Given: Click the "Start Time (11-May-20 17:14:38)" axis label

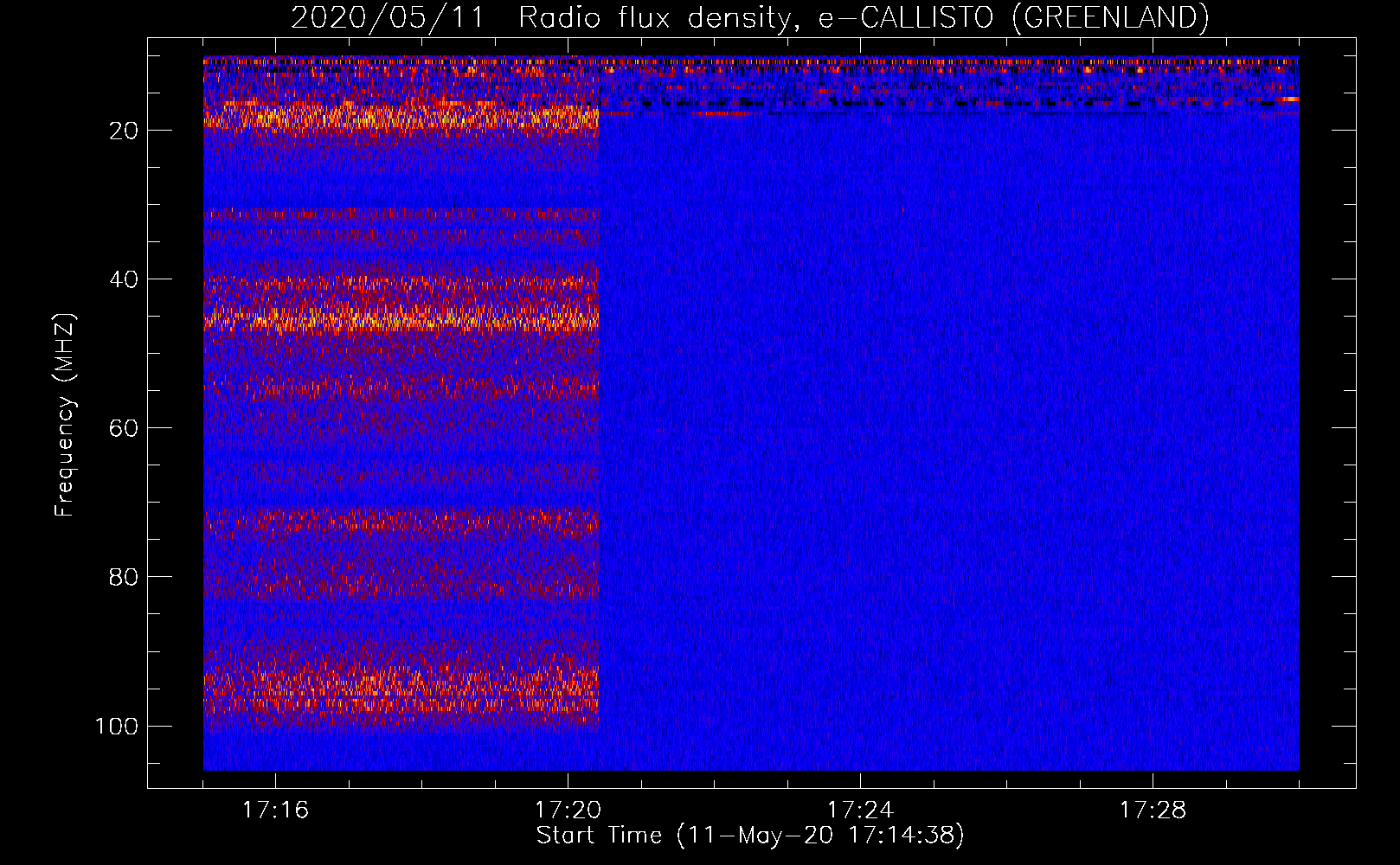Looking at the screenshot, I should 750,836.
